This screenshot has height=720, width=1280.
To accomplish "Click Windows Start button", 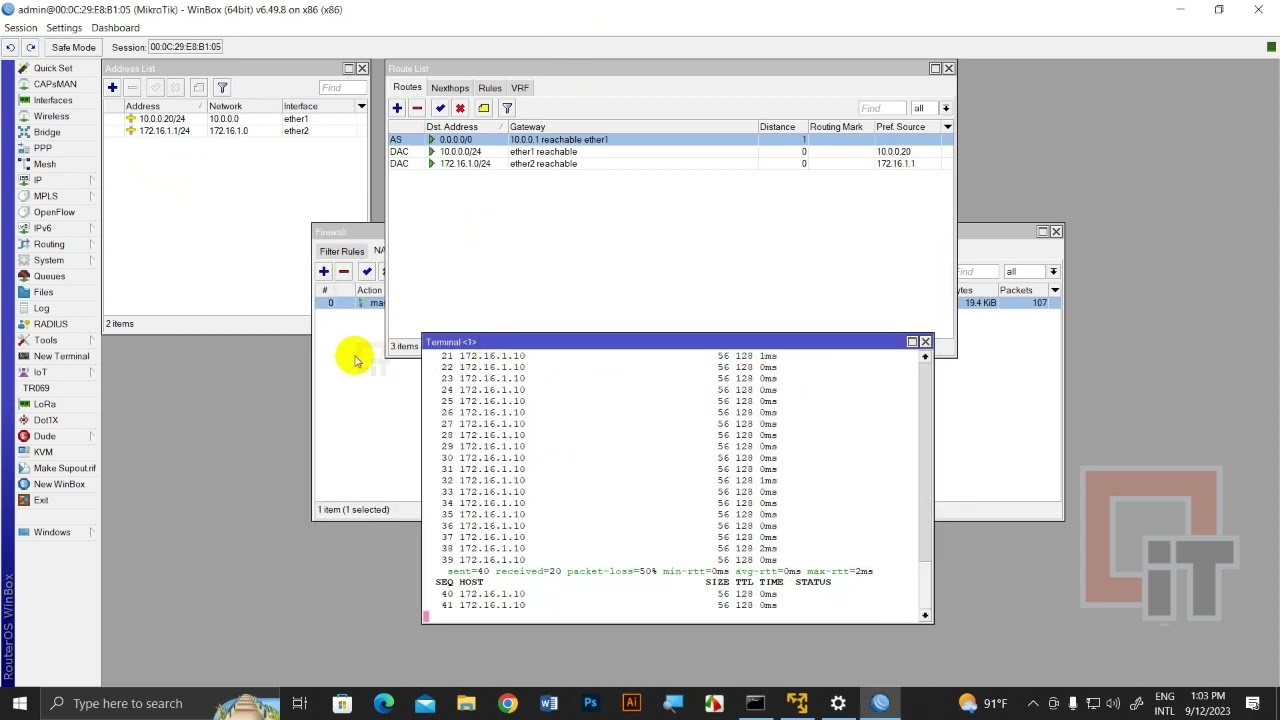I will pyautogui.click(x=19, y=703).
